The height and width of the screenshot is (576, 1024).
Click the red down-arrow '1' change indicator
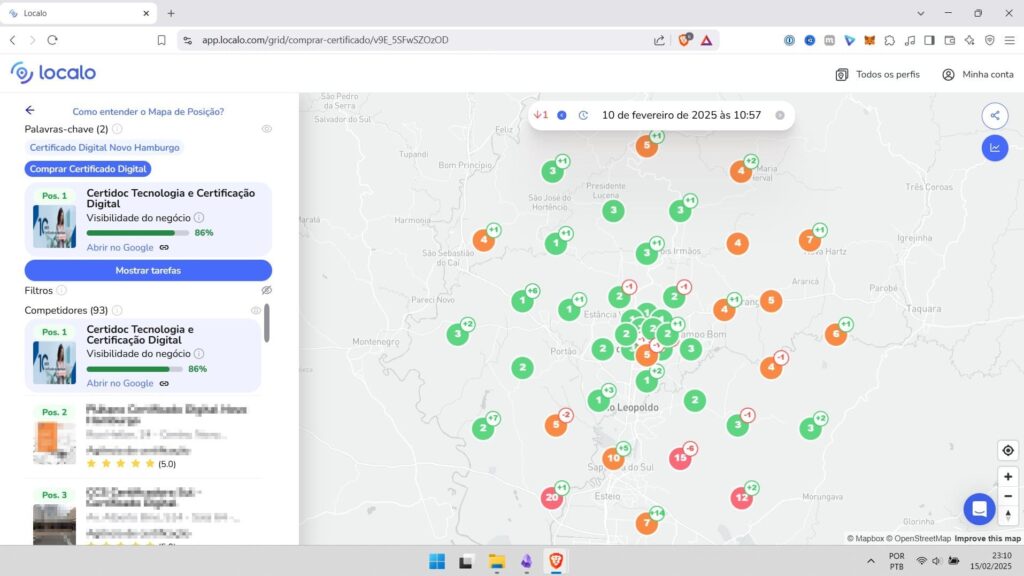[541, 115]
